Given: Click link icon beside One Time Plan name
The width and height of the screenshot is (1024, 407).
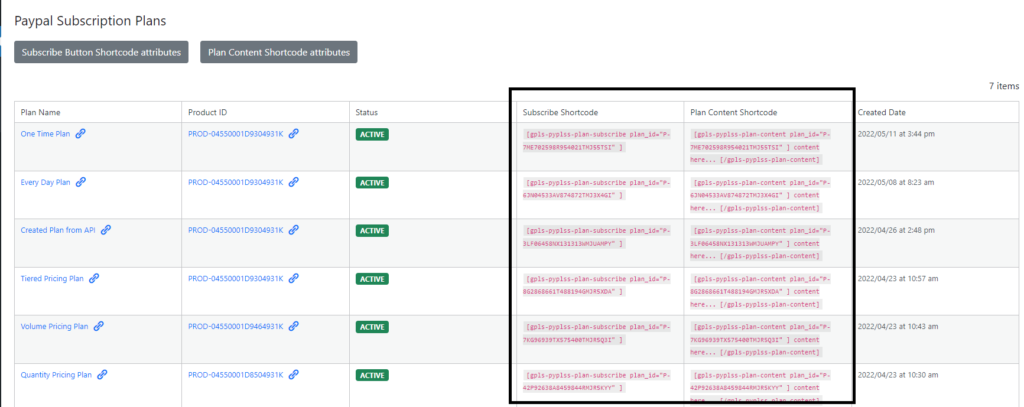Looking at the screenshot, I should coord(80,134).
